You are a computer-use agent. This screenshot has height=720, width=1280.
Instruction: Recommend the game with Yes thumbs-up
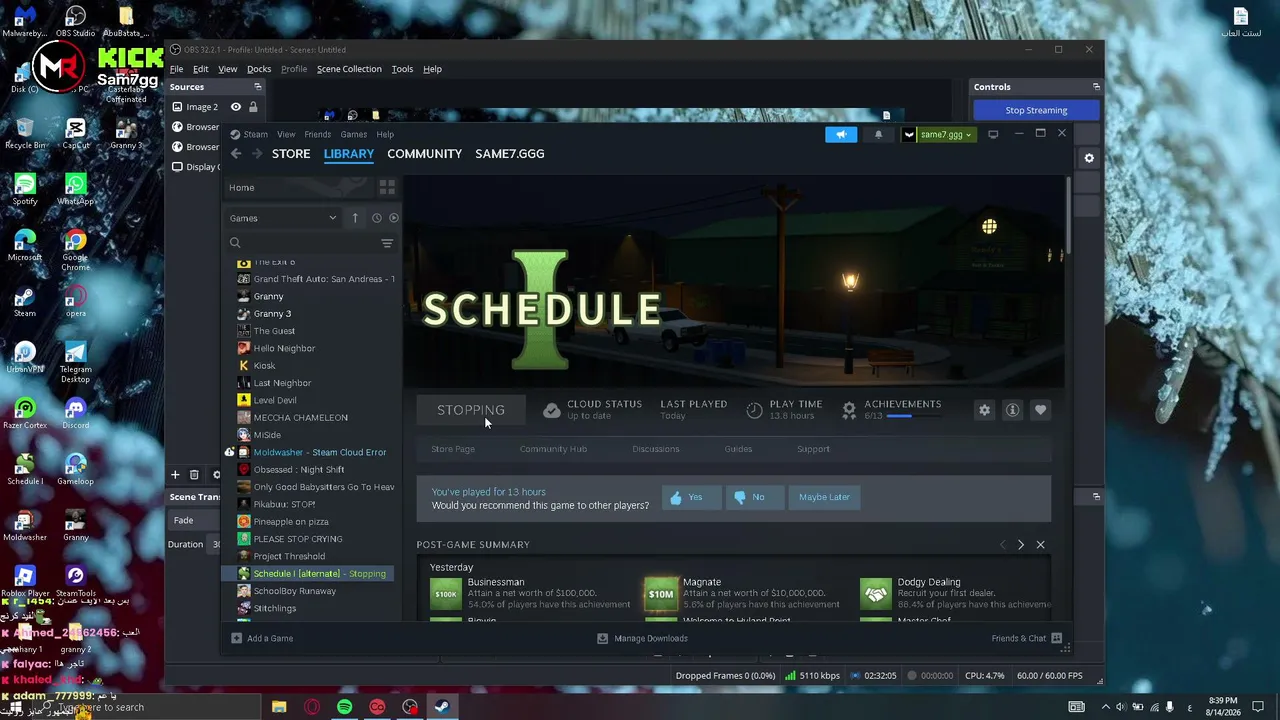691,497
